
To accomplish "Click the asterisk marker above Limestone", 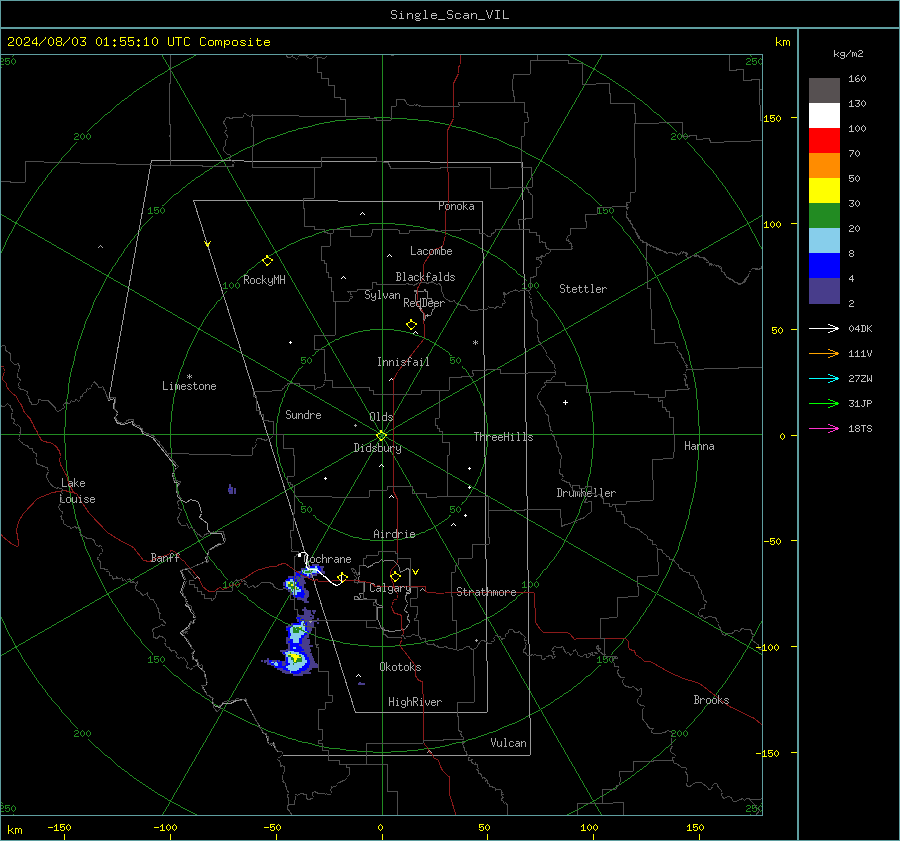I will pyautogui.click(x=189, y=377).
